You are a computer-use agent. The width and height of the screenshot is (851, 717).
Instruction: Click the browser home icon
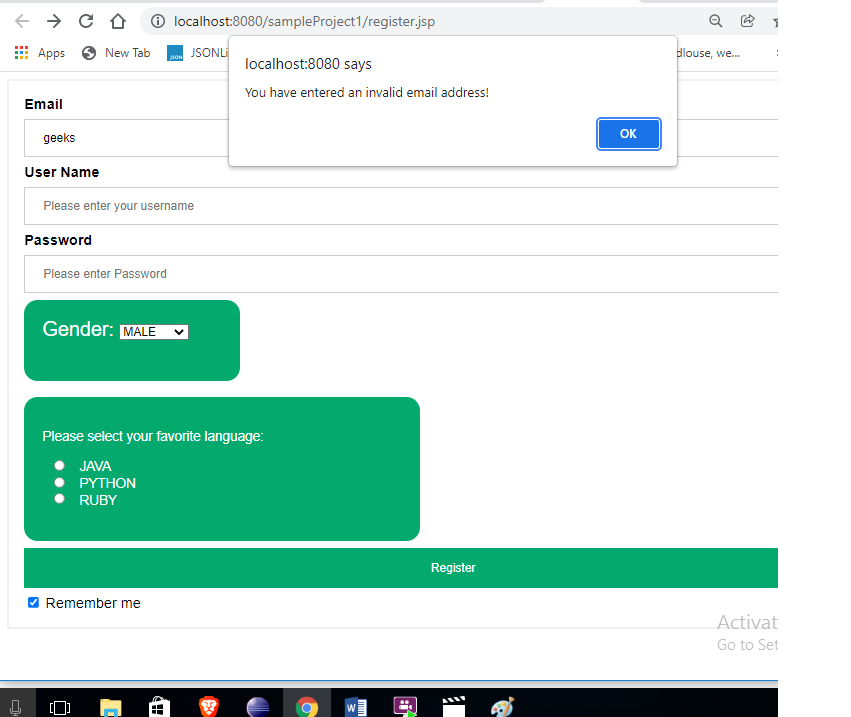pos(118,21)
